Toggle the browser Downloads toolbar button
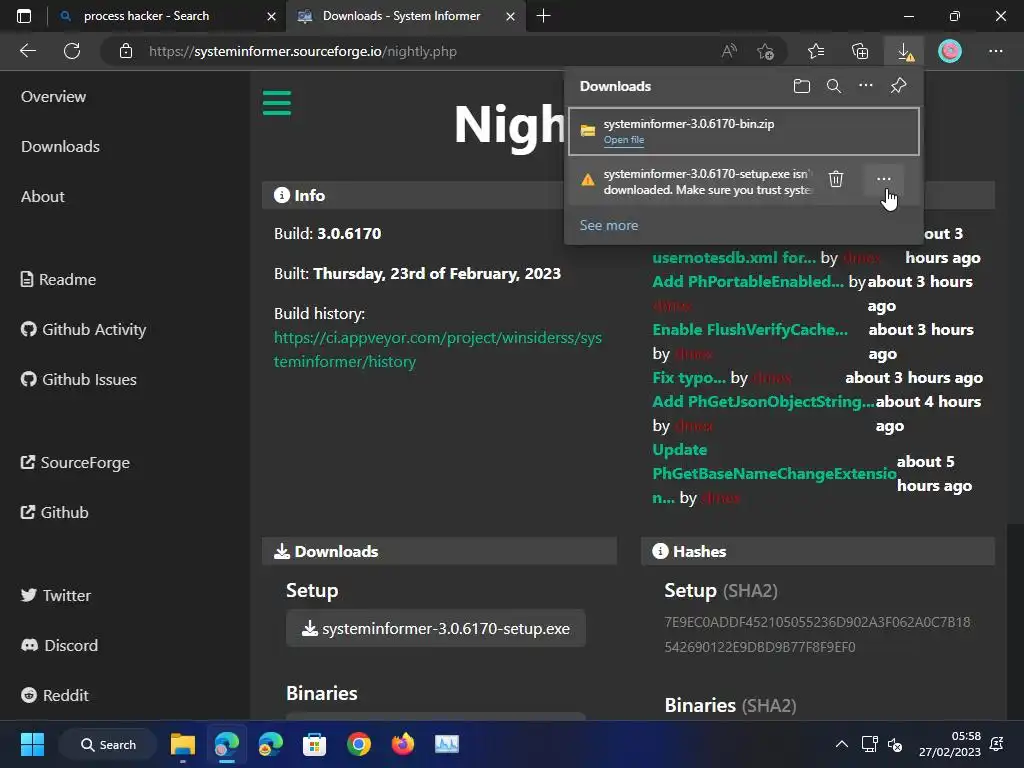The height and width of the screenshot is (768, 1024). click(x=905, y=51)
